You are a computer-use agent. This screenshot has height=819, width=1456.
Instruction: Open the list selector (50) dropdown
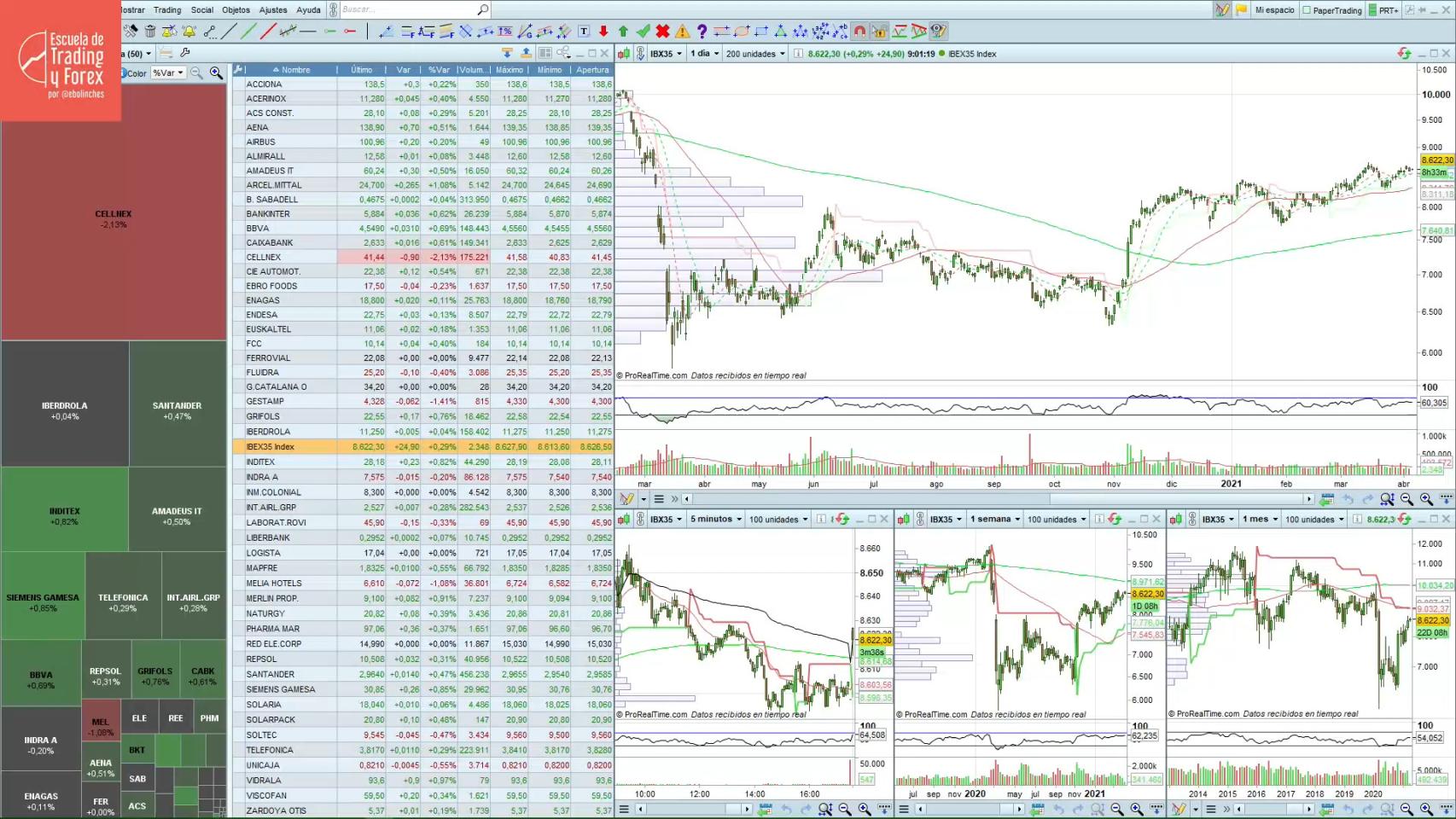pos(137,54)
